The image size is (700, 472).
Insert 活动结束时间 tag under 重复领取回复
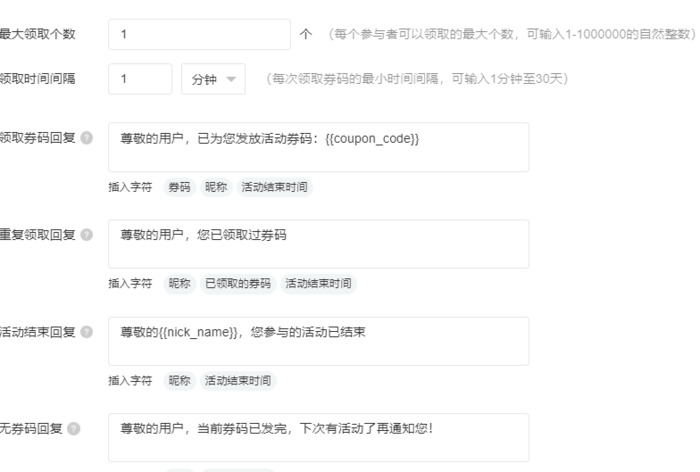(x=318, y=284)
